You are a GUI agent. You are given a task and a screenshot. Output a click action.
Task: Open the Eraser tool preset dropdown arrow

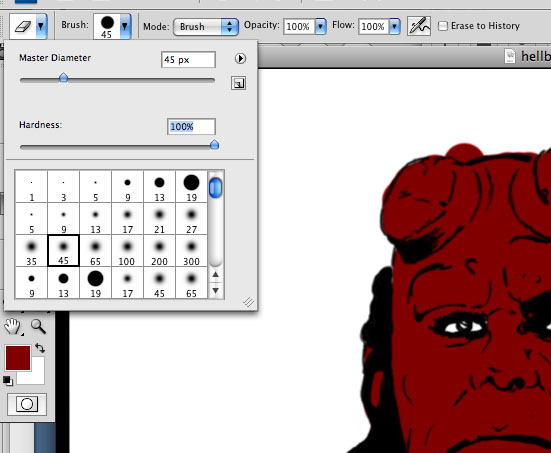point(41,26)
